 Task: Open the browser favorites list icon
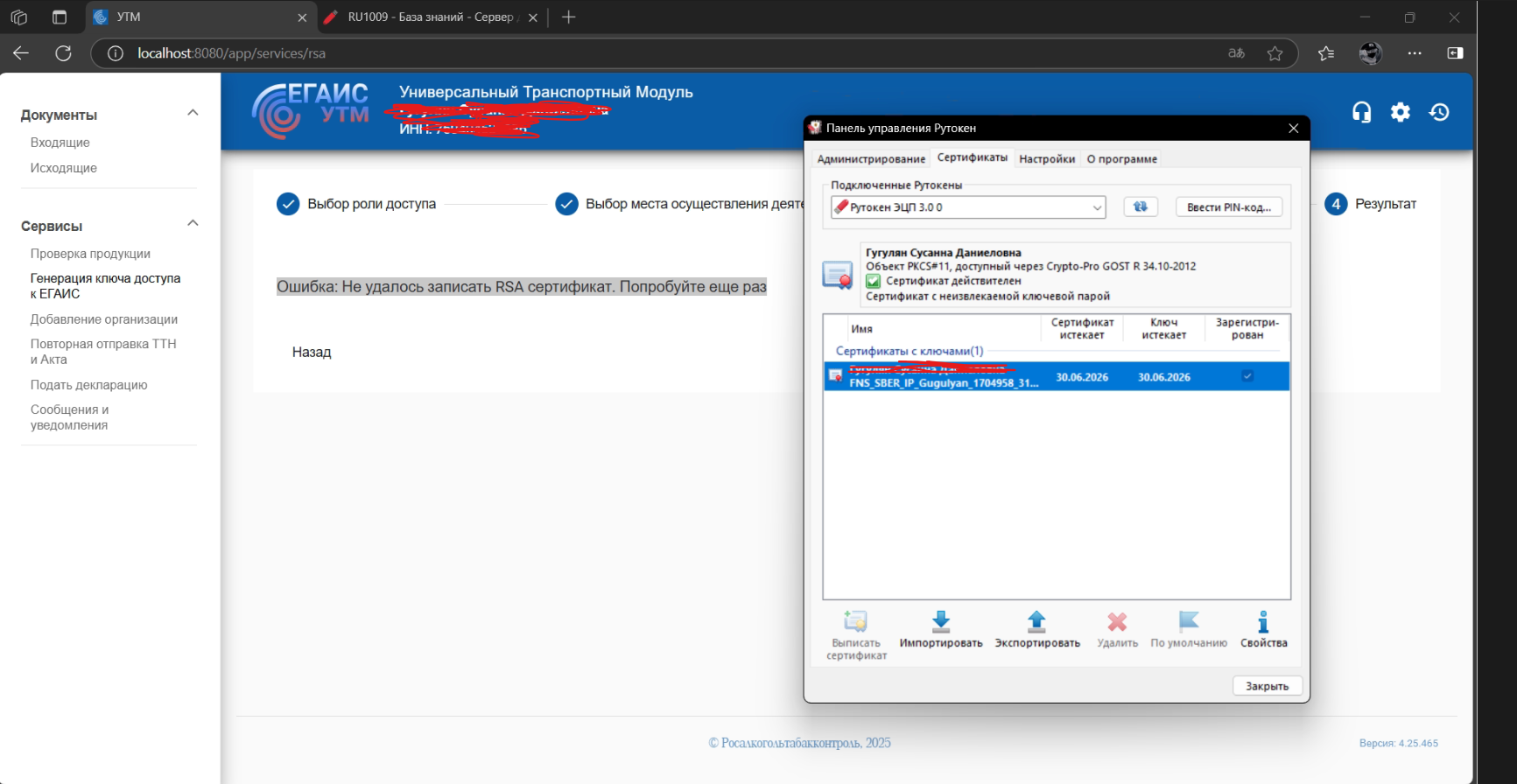pos(1326,53)
